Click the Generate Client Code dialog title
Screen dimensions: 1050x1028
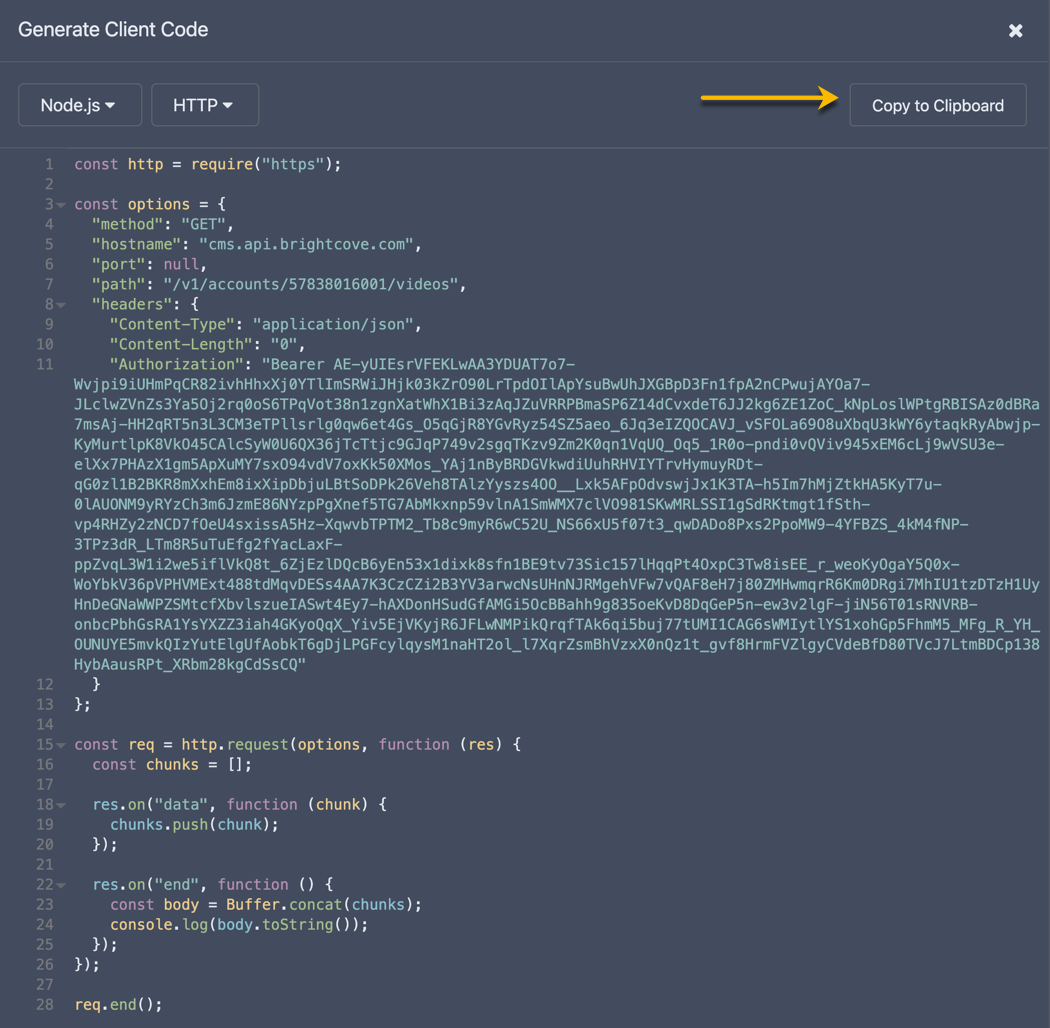click(x=113, y=29)
